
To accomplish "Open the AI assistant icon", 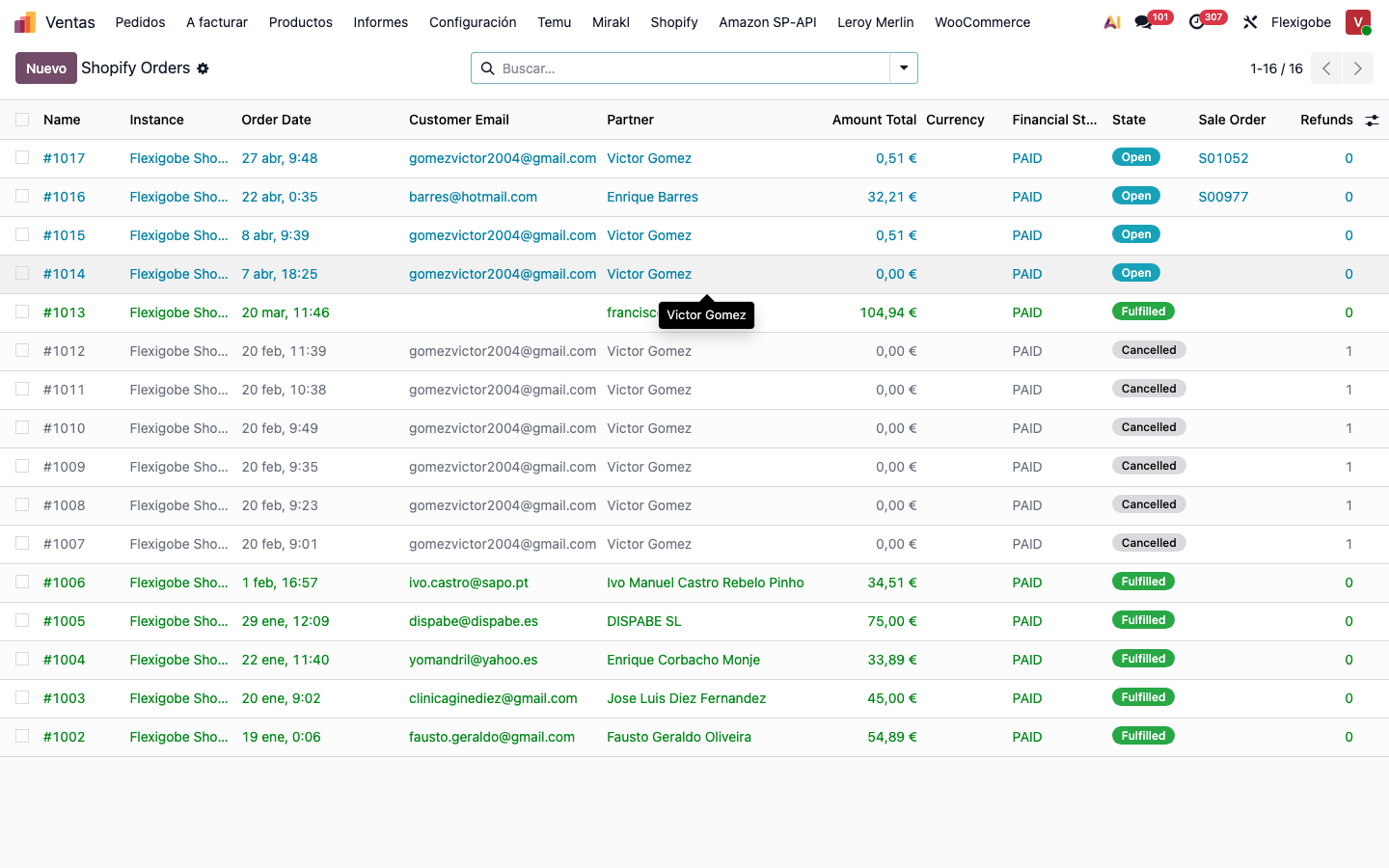I will (1112, 22).
